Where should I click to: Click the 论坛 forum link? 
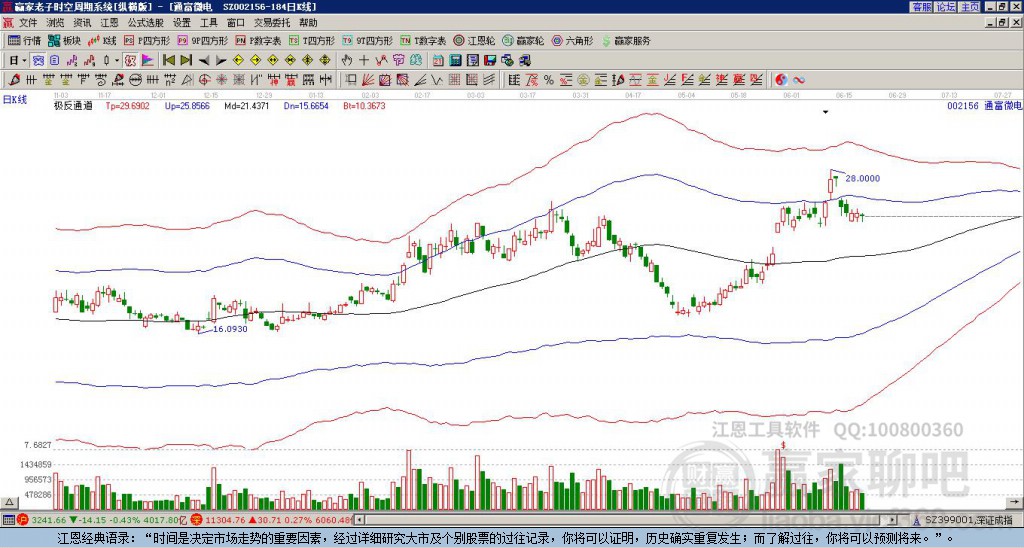point(946,7)
